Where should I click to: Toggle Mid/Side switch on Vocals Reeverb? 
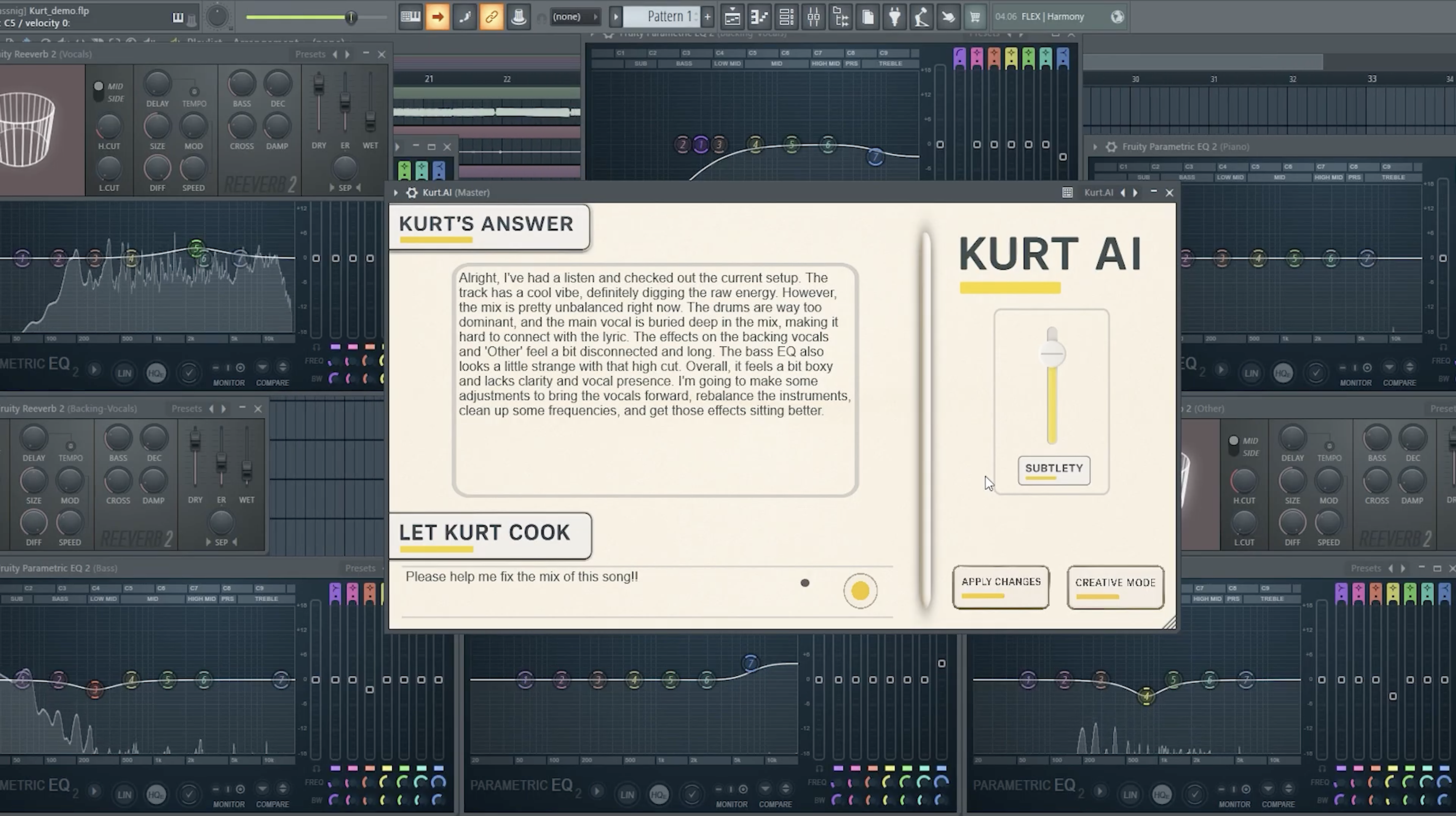(x=98, y=91)
